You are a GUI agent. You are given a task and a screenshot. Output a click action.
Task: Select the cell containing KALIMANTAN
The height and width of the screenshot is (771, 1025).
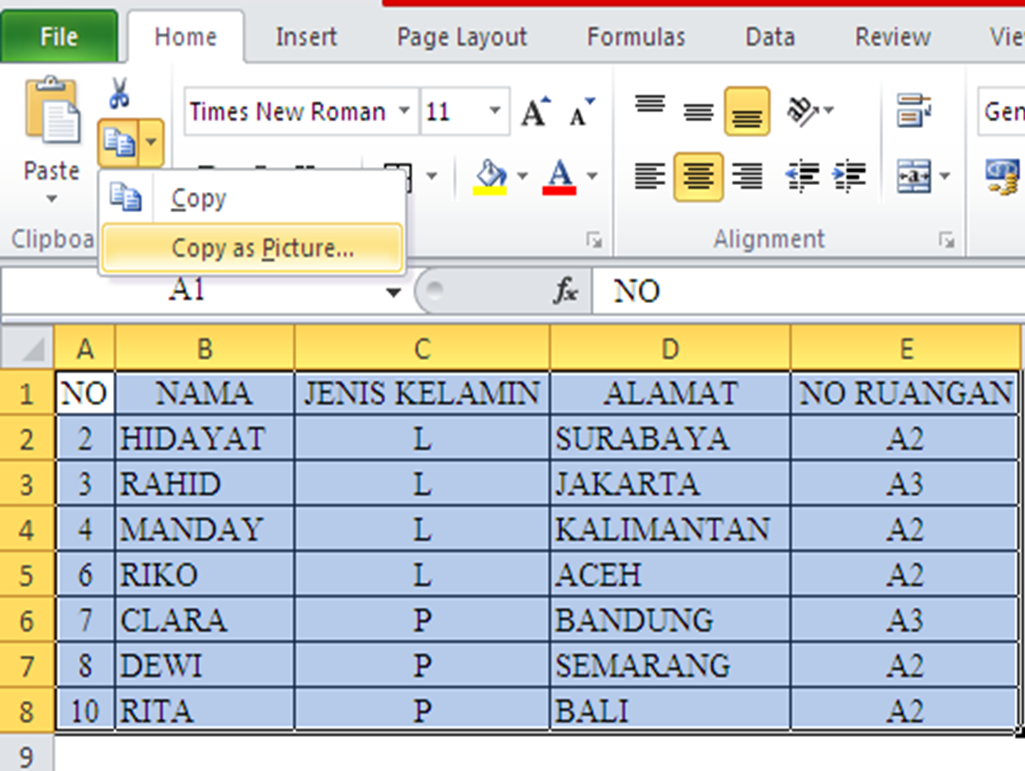(669, 528)
